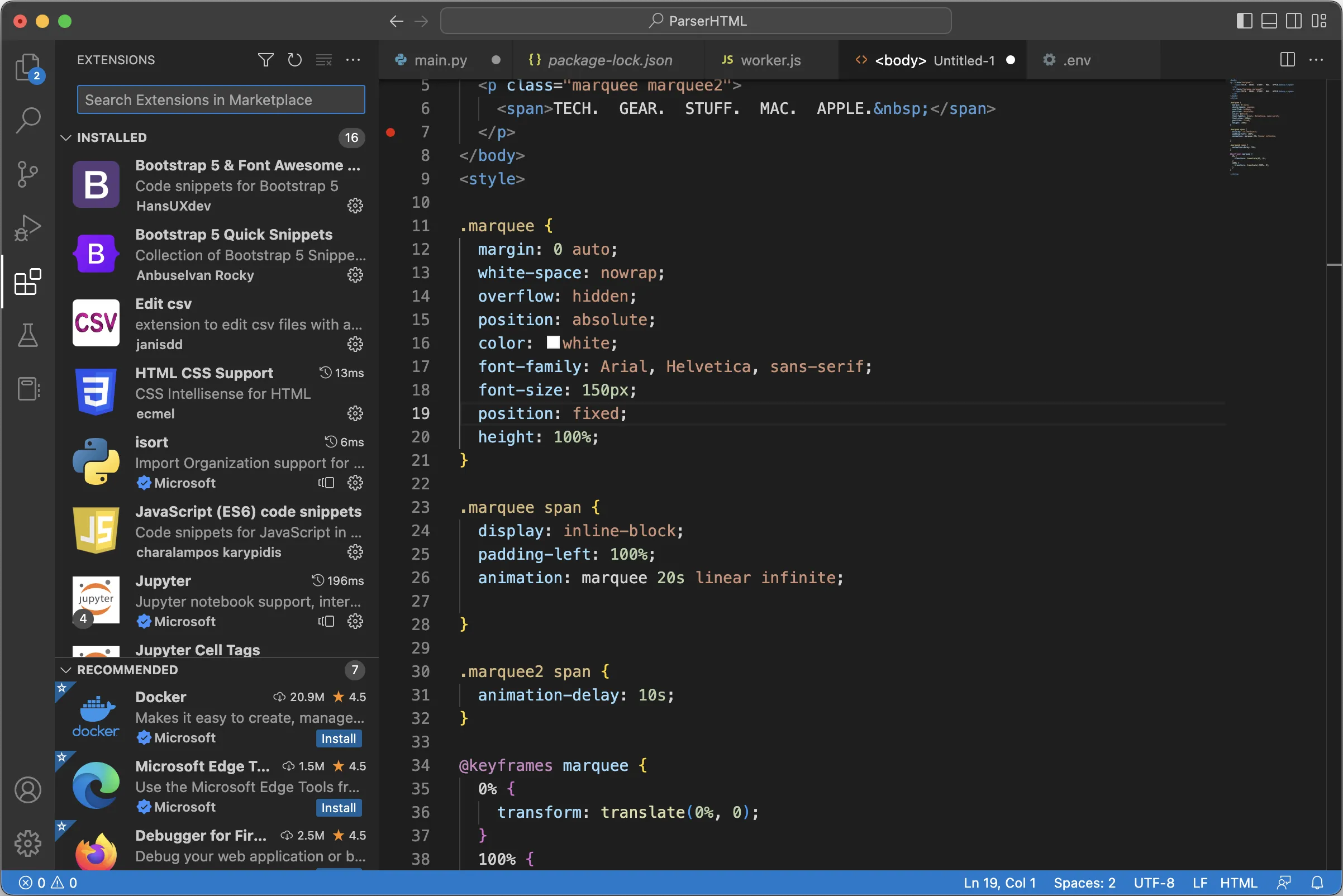
Task: Open notifications bell in status bar
Action: (1318, 883)
